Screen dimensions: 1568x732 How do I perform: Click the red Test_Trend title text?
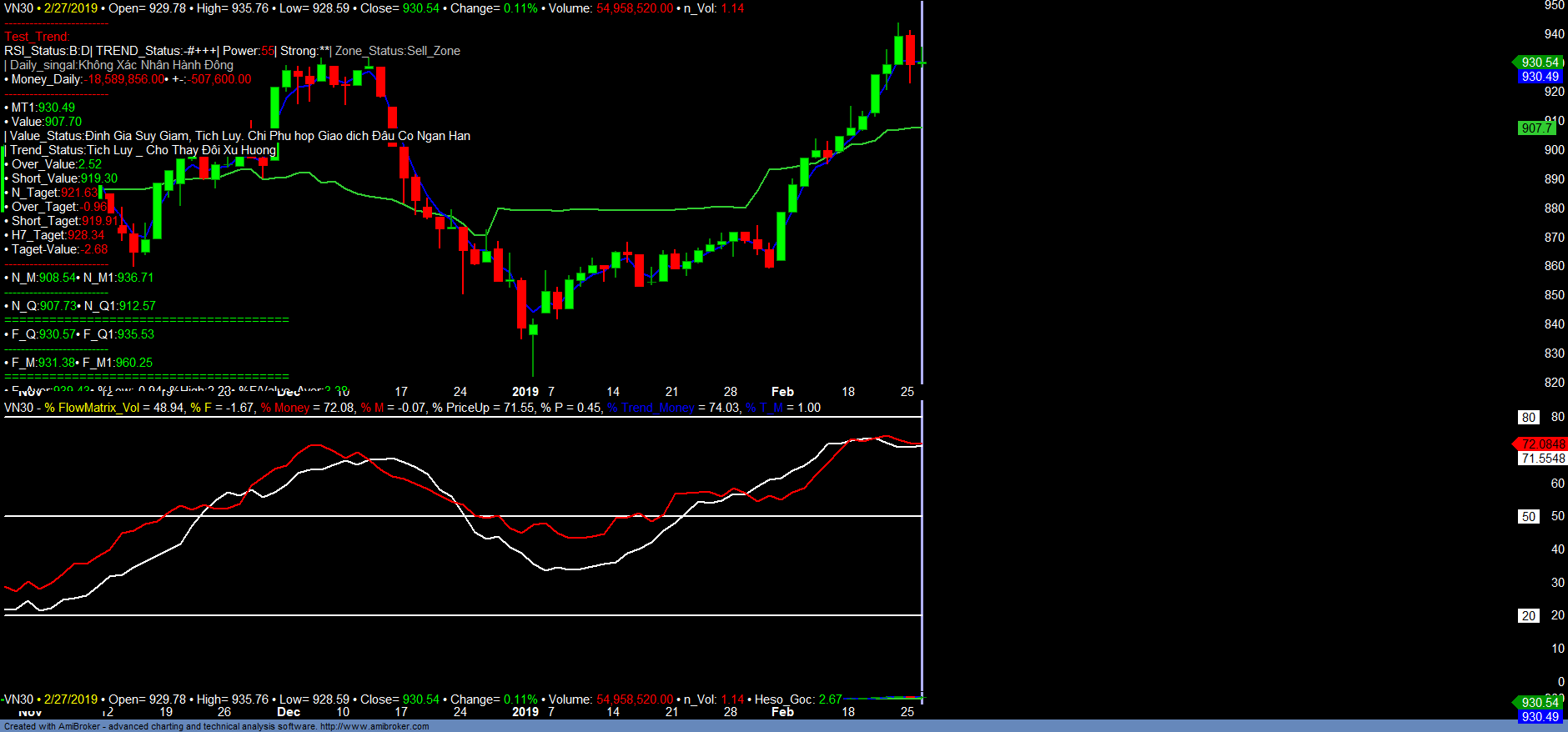tap(38, 37)
